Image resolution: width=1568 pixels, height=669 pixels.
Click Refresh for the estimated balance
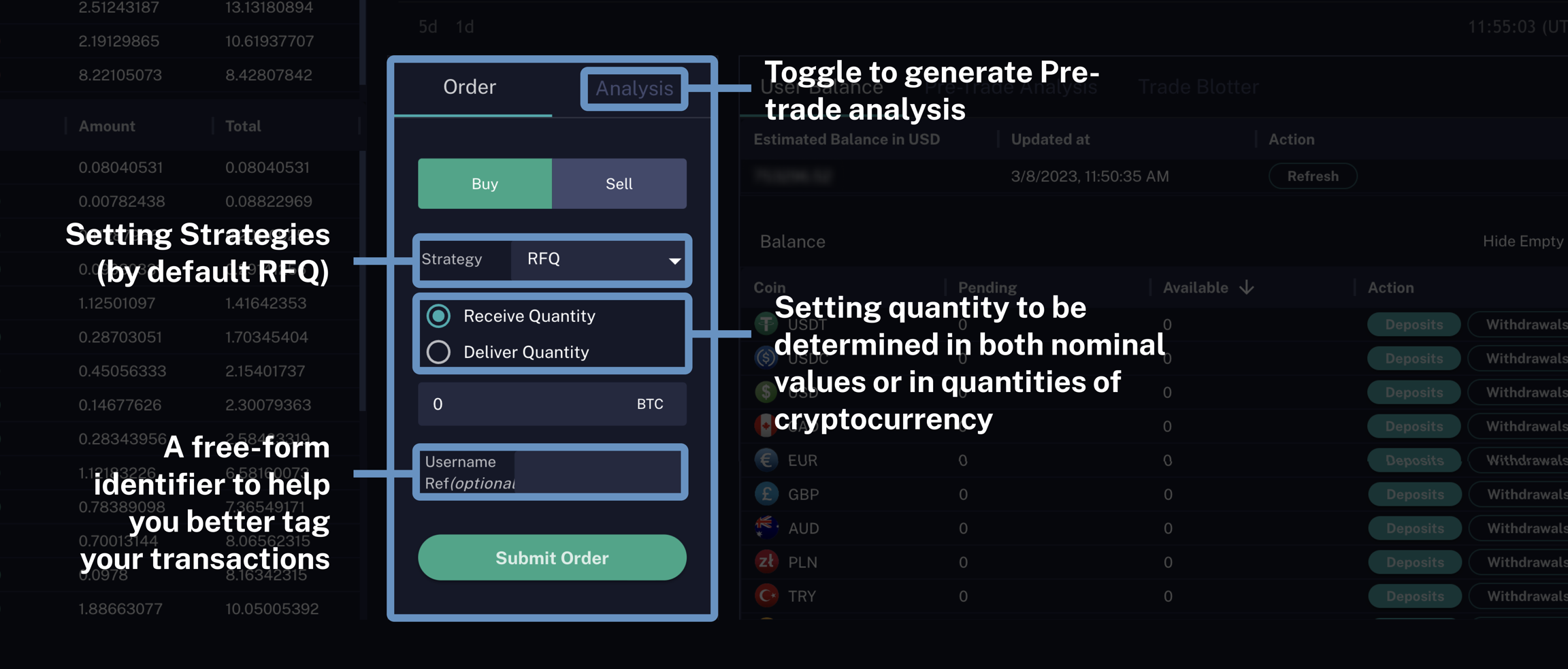click(x=1312, y=176)
